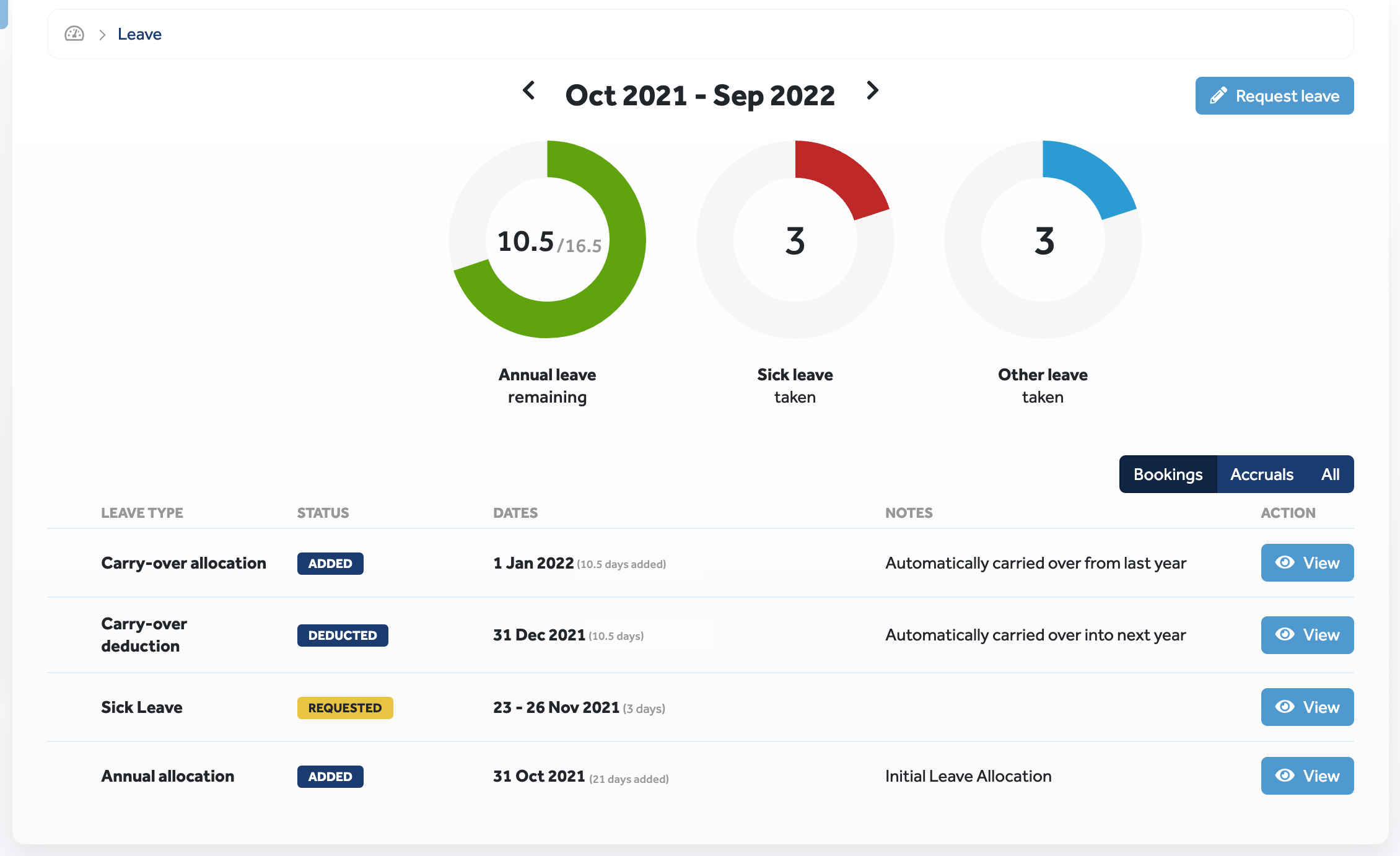Click eye icon in Carry-over deduction row
Image resolution: width=1400 pixels, height=856 pixels.
pyautogui.click(x=1285, y=634)
